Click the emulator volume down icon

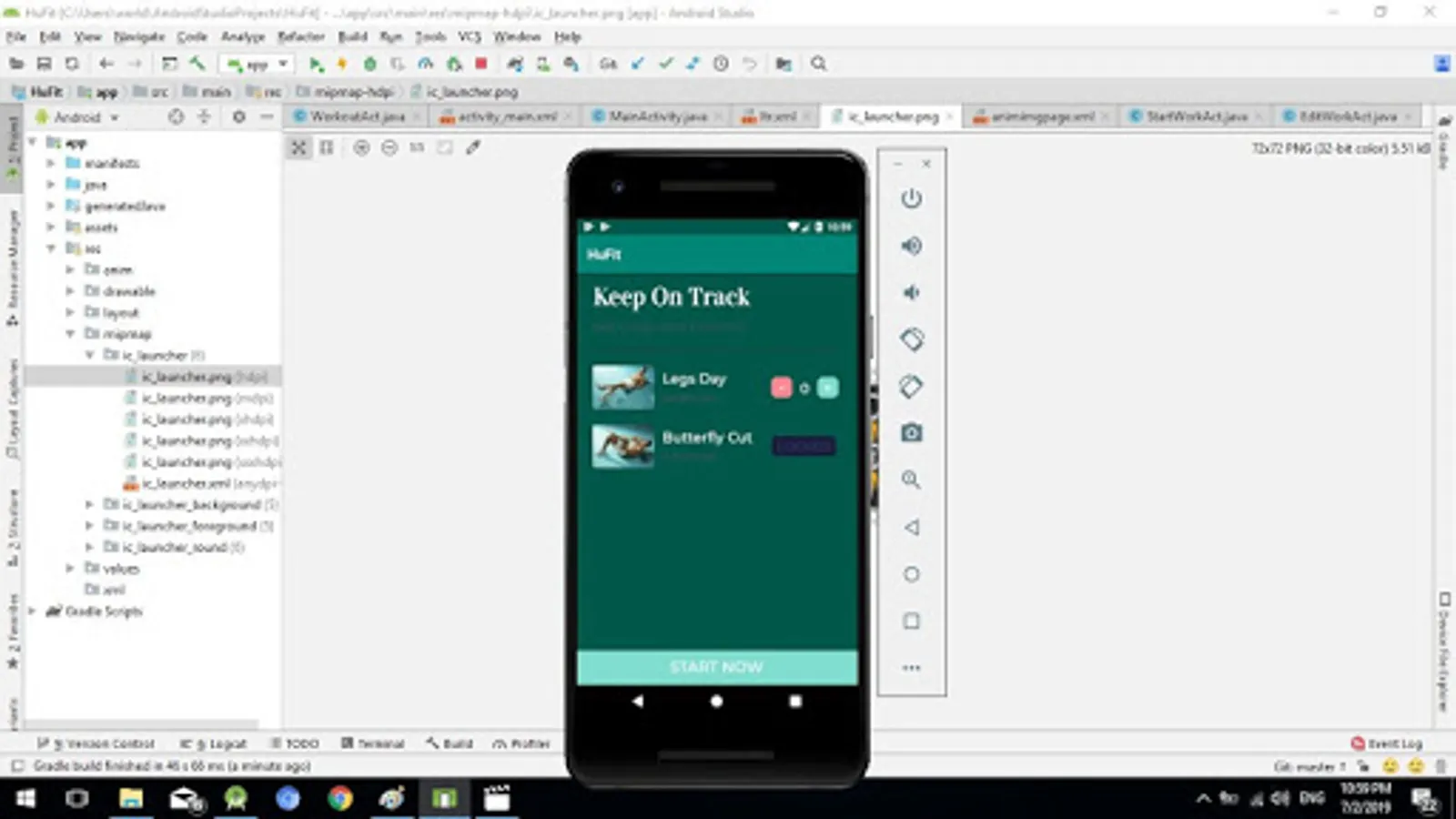point(911,292)
